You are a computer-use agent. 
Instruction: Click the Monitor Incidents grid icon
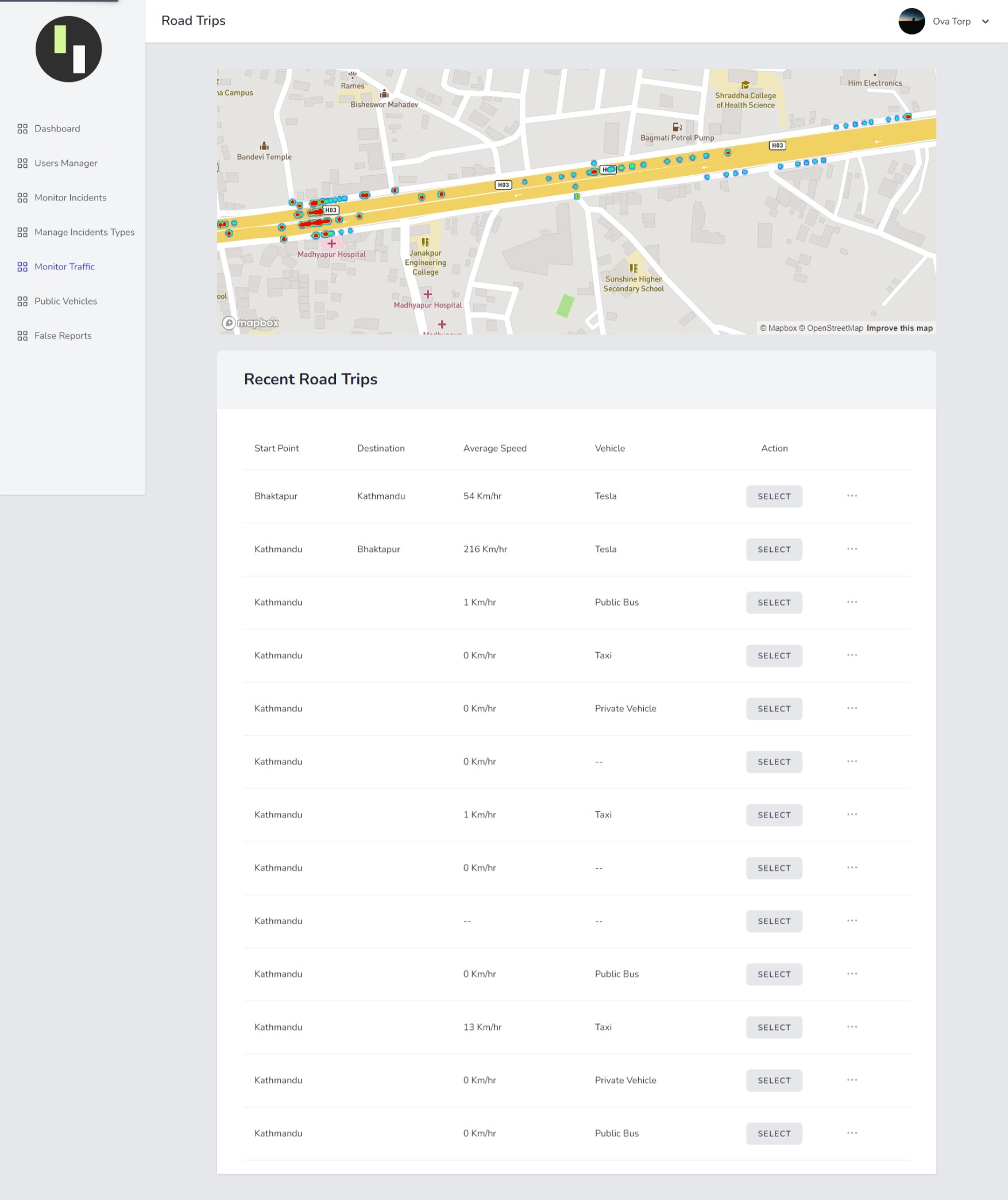pos(22,198)
